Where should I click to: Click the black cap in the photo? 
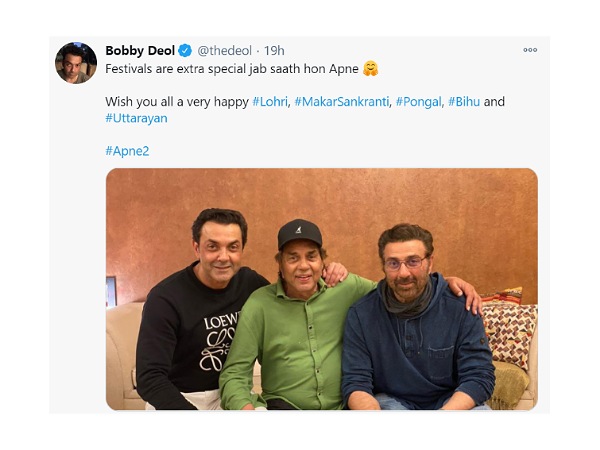pyautogui.click(x=299, y=235)
